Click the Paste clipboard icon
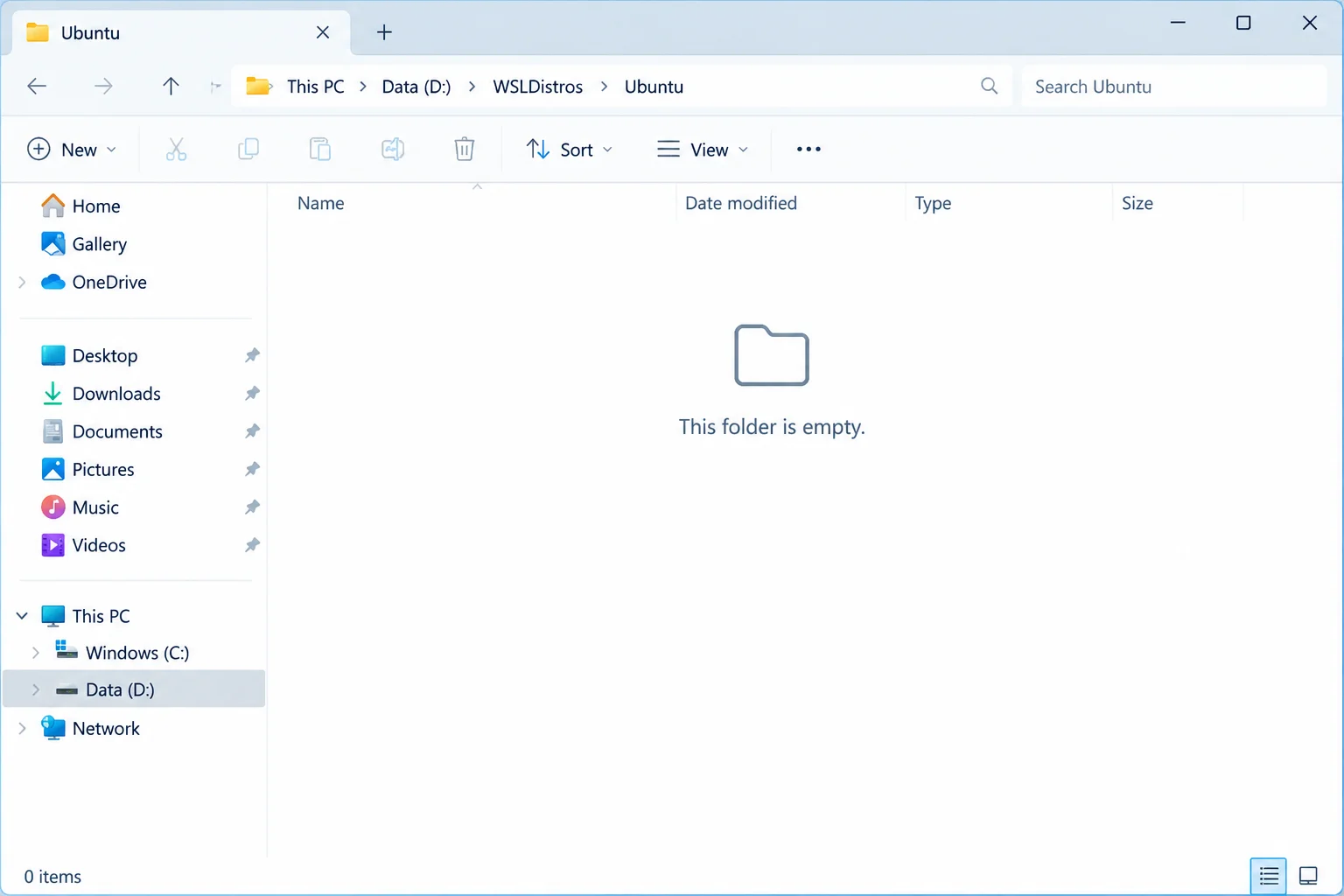 (x=320, y=150)
